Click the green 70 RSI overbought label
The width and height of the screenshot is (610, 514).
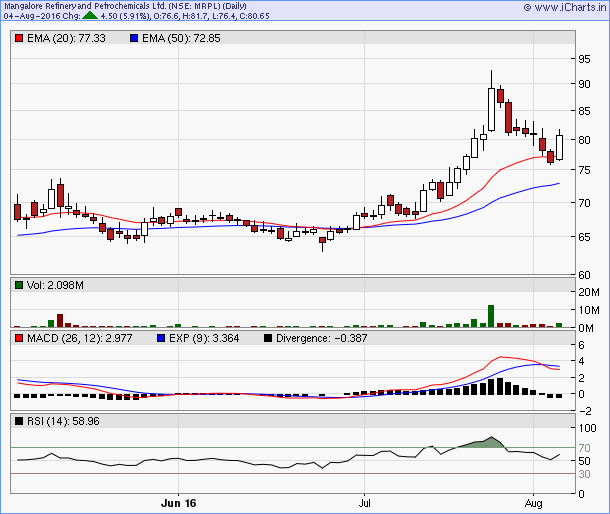tap(584, 448)
